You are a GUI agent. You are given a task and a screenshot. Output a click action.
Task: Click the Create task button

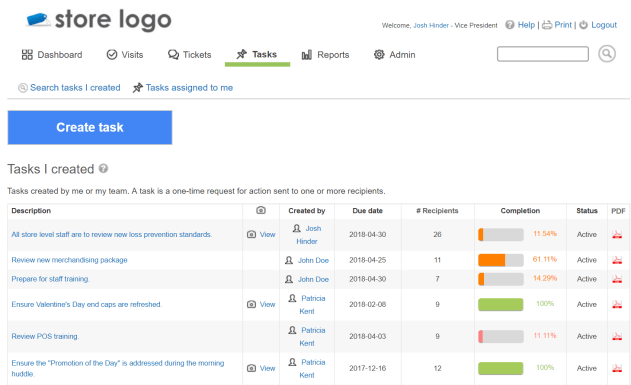(90, 128)
